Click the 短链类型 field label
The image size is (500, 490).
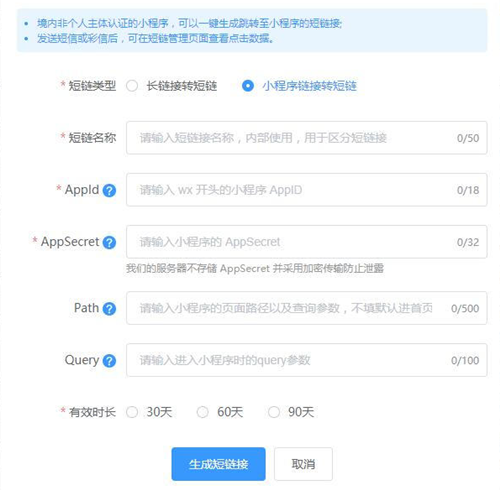coord(92,86)
